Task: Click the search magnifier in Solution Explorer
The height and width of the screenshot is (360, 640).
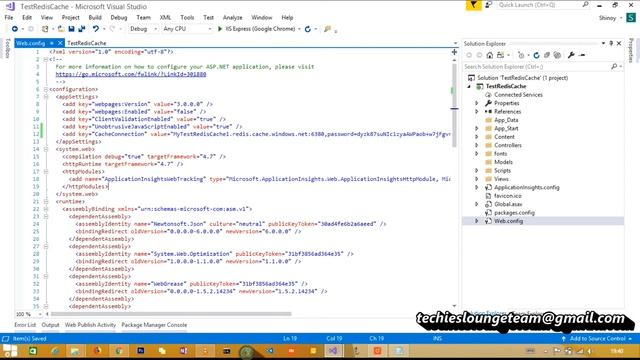Action: [614, 66]
